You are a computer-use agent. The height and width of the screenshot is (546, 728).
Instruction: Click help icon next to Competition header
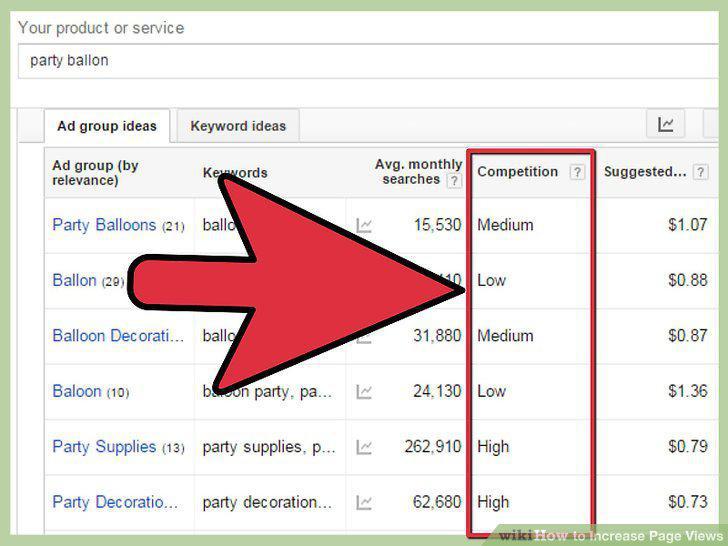coord(577,172)
